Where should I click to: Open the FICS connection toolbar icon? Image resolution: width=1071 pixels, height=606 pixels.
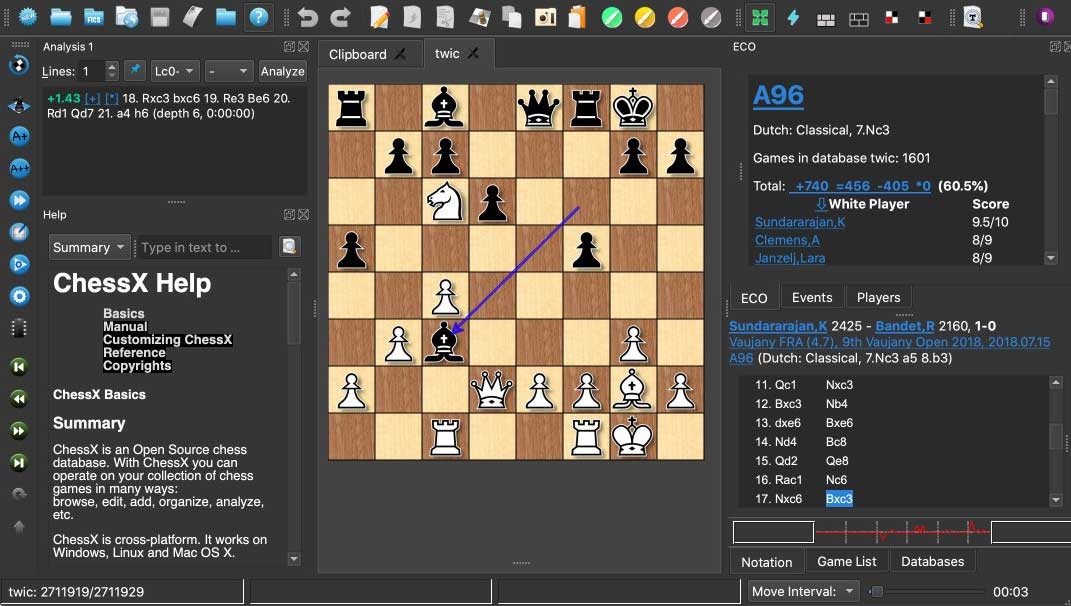92,17
